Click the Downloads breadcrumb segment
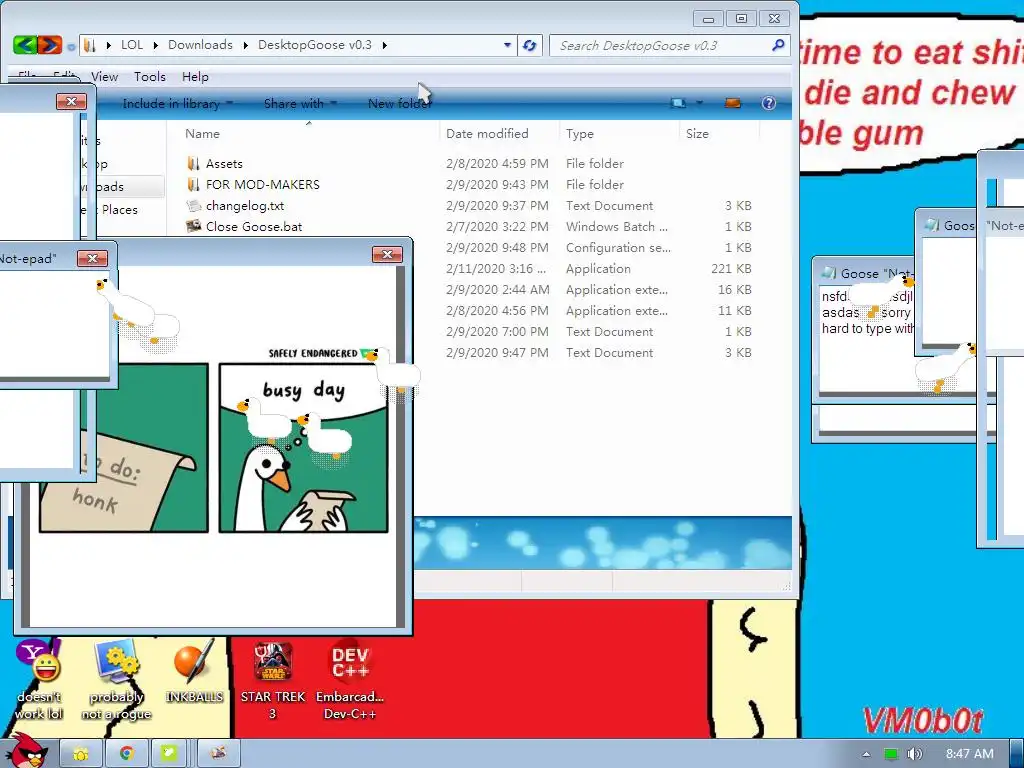Viewport: 1024px width, 768px height. [x=200, y=44]
